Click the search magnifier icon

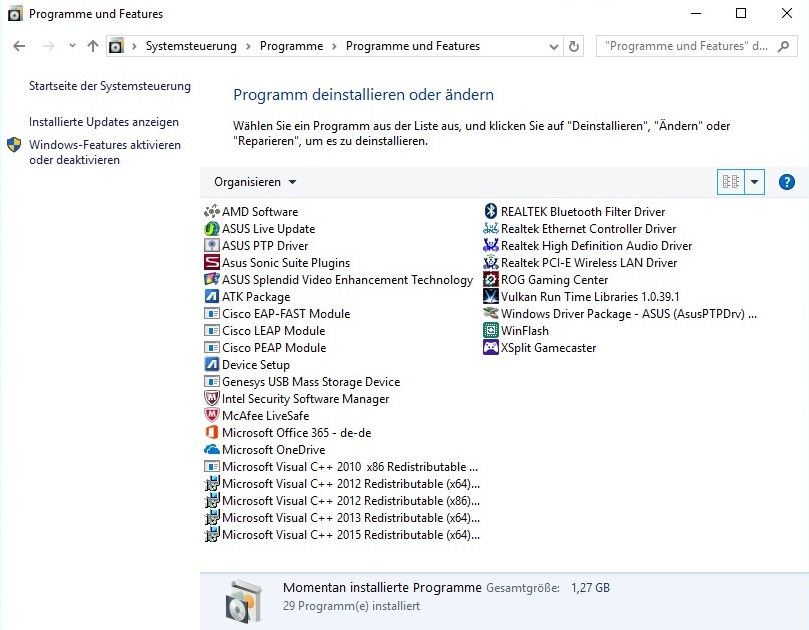pyautogui.click(x=784, y=46)
